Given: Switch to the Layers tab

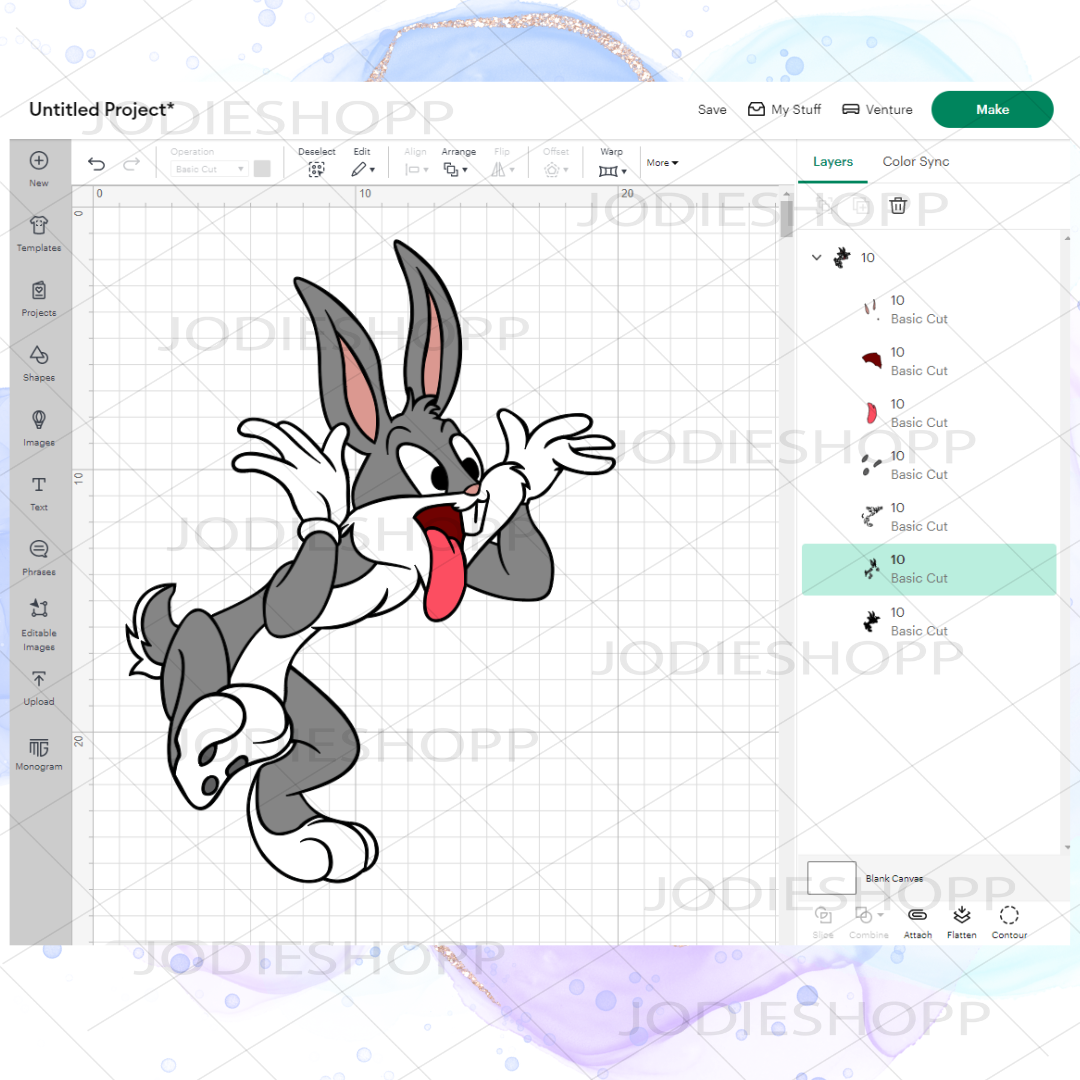Looking at the screenshot, I should tap(833, 162).
